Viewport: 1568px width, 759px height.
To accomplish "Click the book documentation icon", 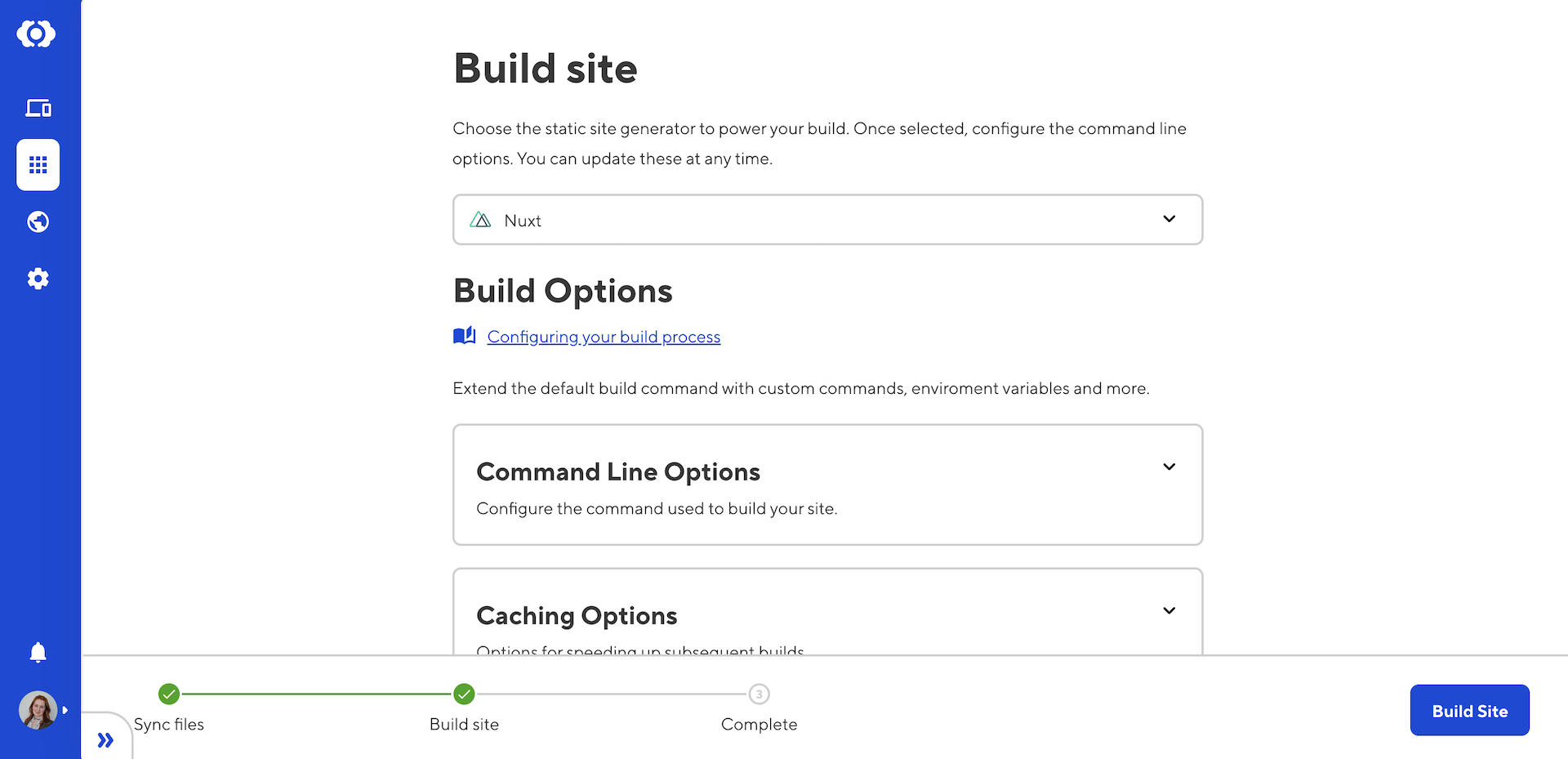I will click(465, 336).
